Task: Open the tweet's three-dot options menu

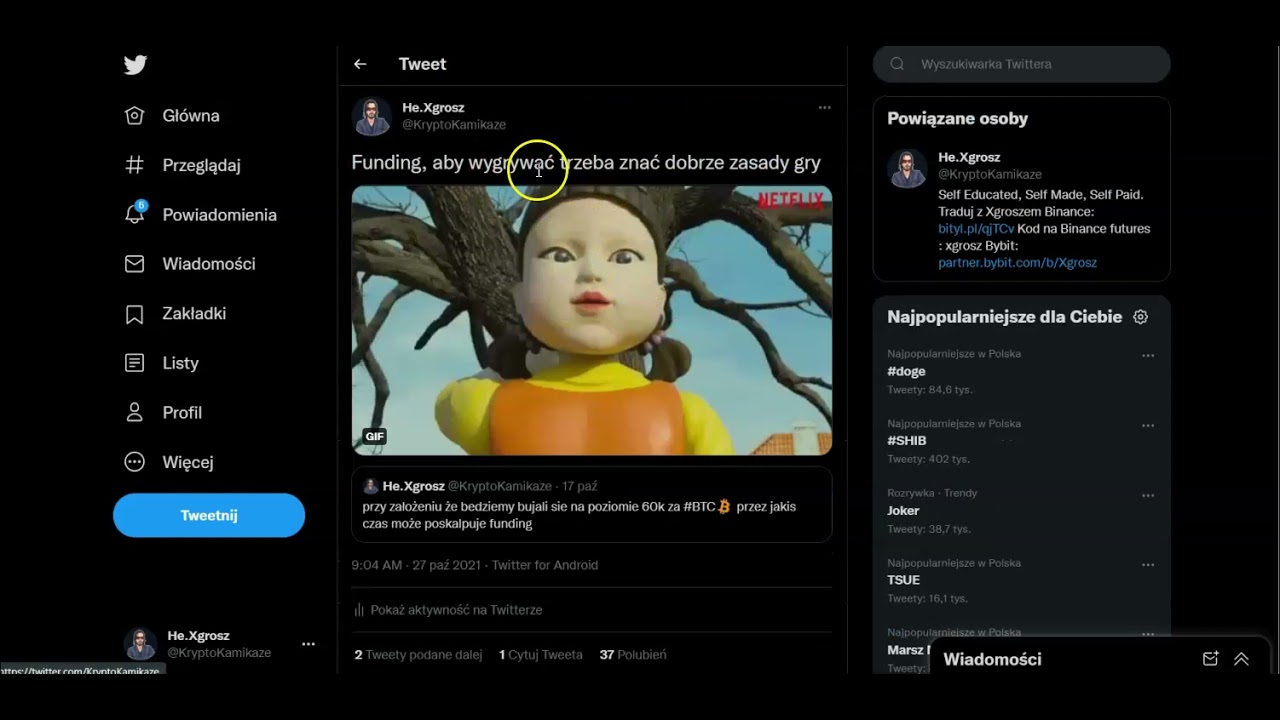Action: [824, 107]
